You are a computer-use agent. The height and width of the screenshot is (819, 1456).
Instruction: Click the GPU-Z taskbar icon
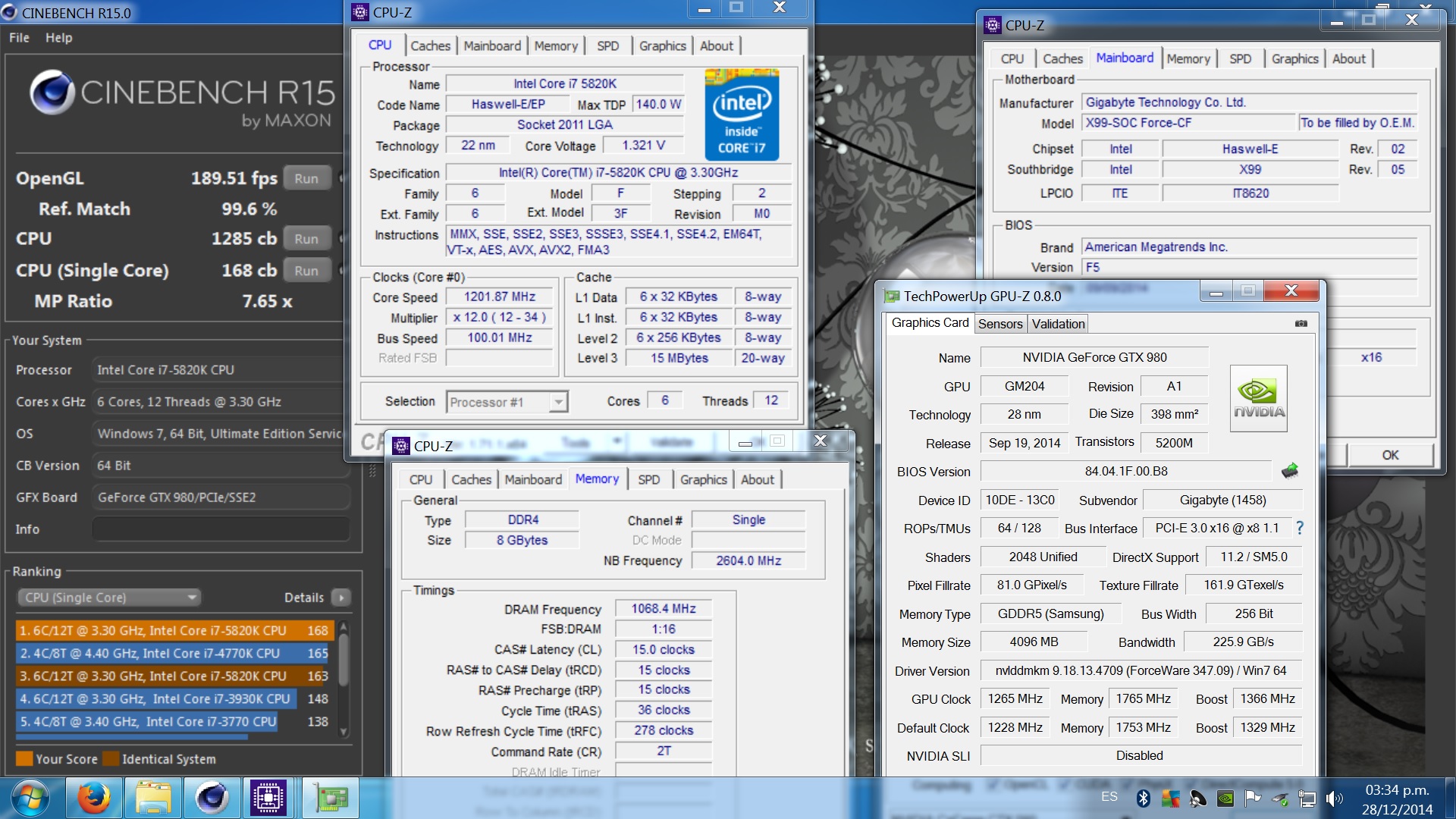click(331, 798)
